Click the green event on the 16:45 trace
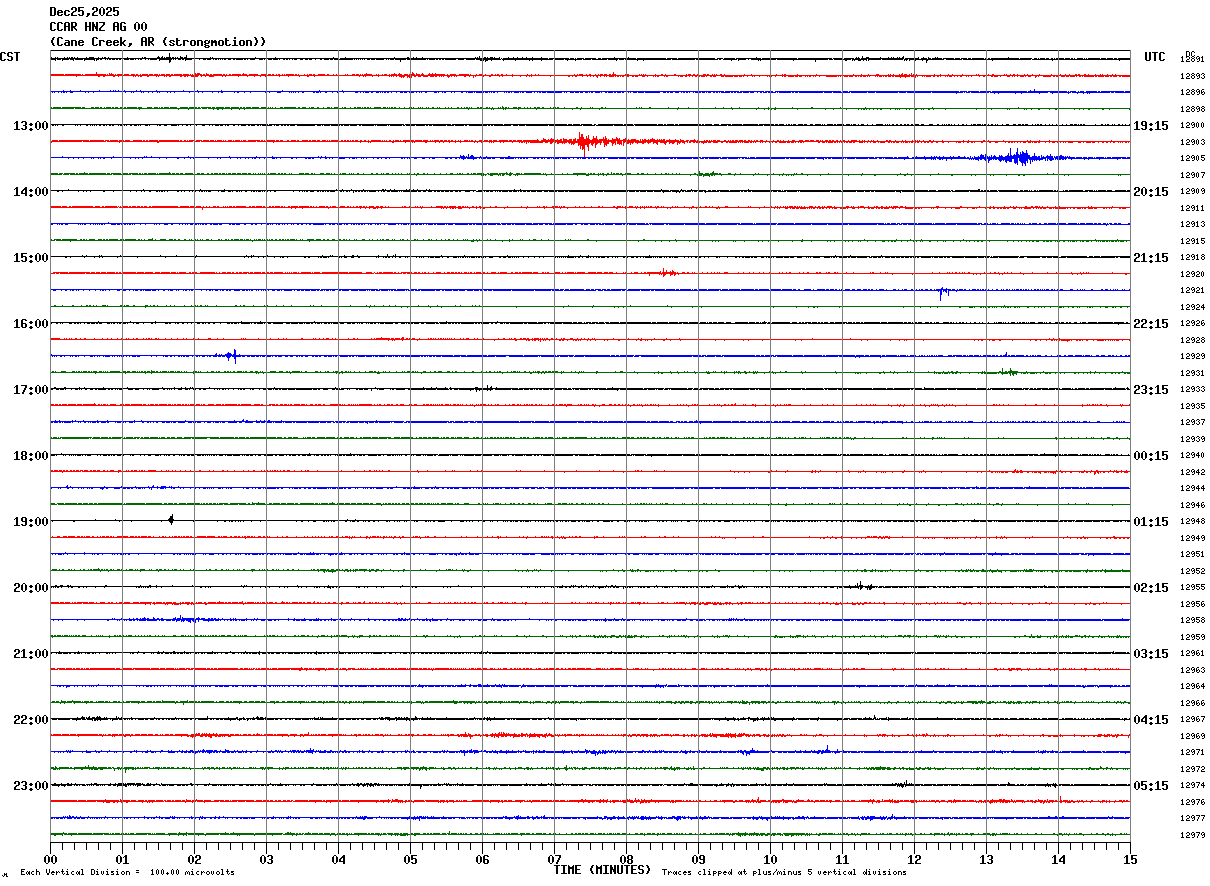 coord(1007,372)
